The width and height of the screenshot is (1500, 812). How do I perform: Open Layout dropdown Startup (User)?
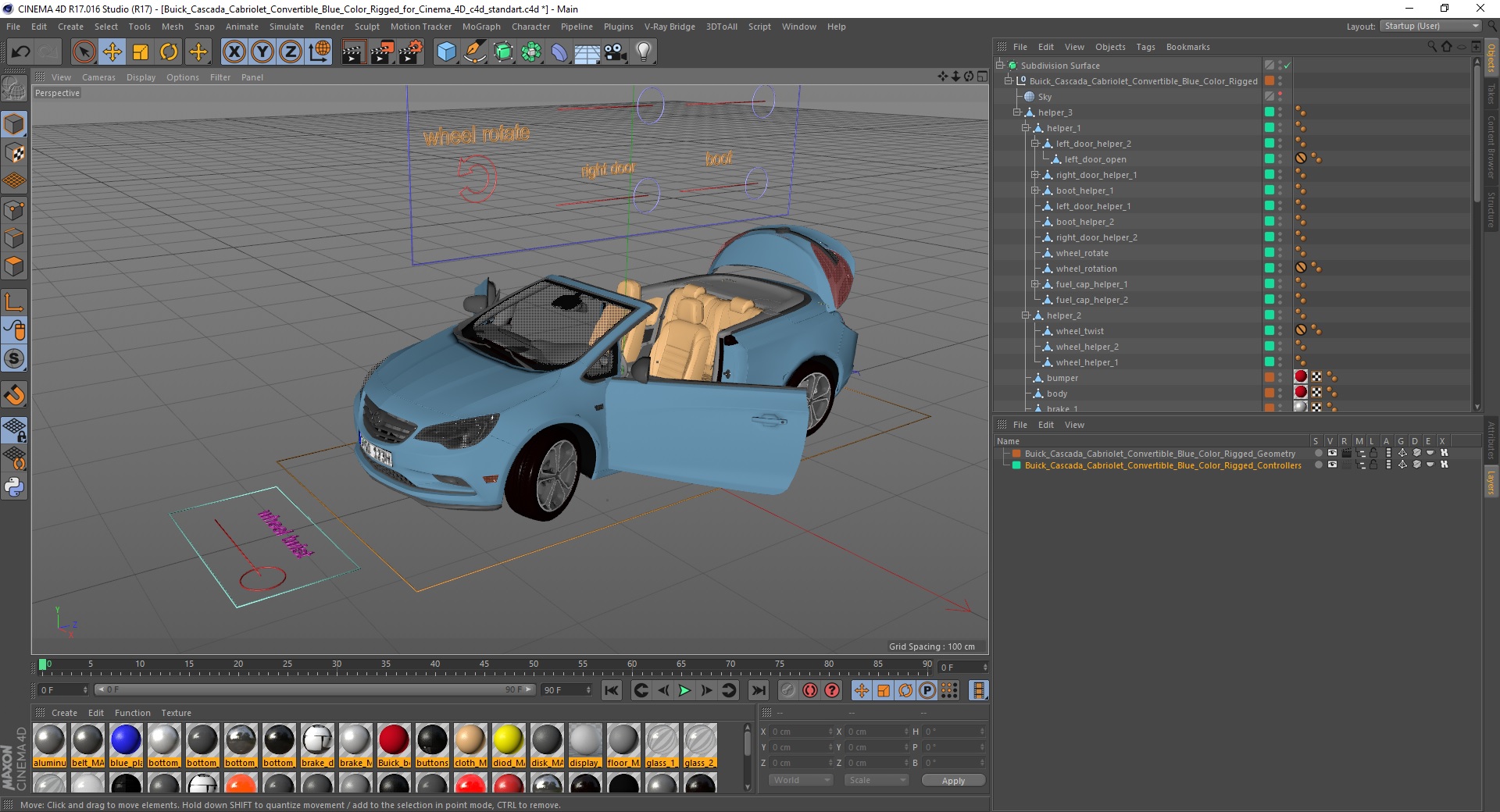coord(1431,27)
